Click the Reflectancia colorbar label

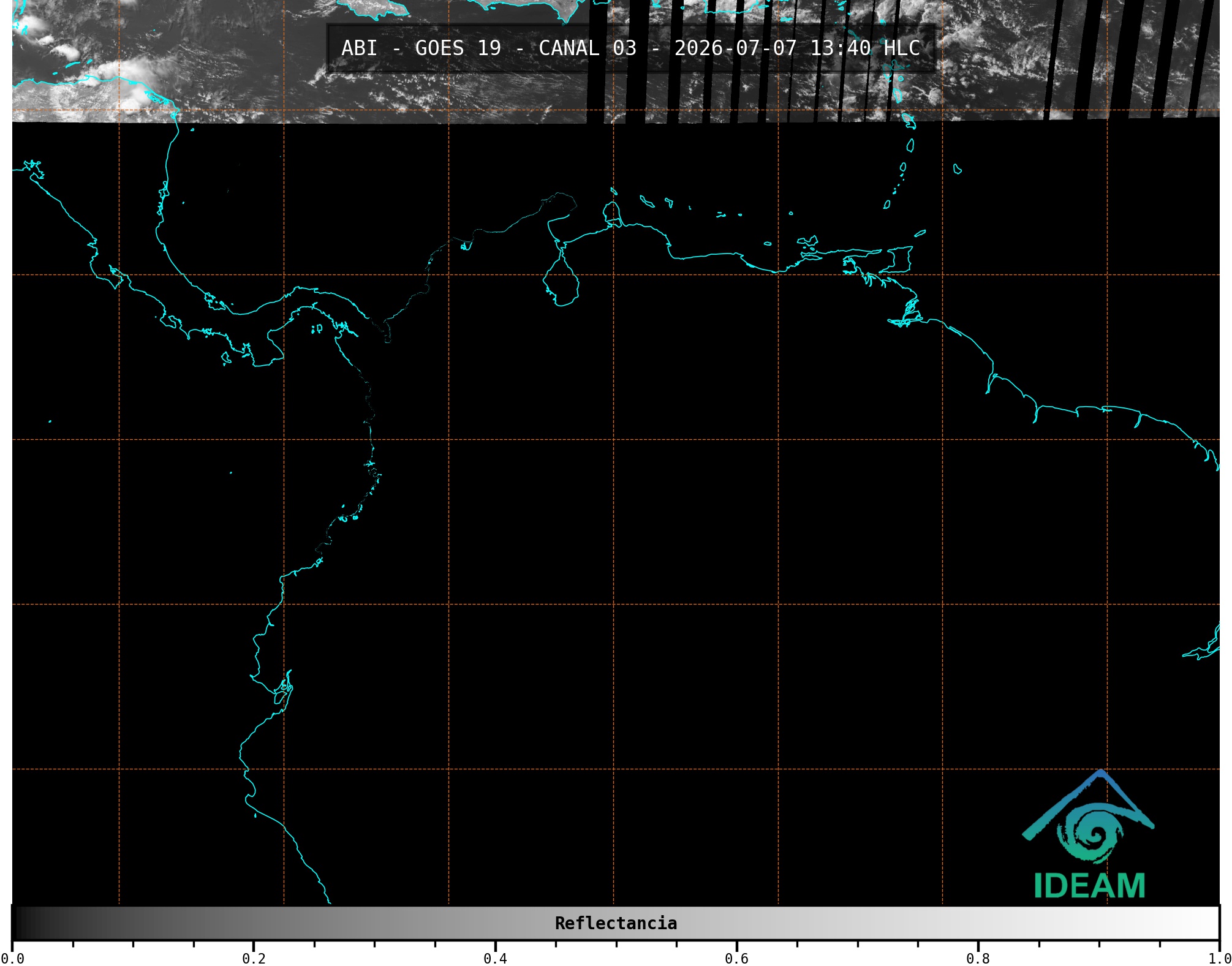tap(616, 923)
